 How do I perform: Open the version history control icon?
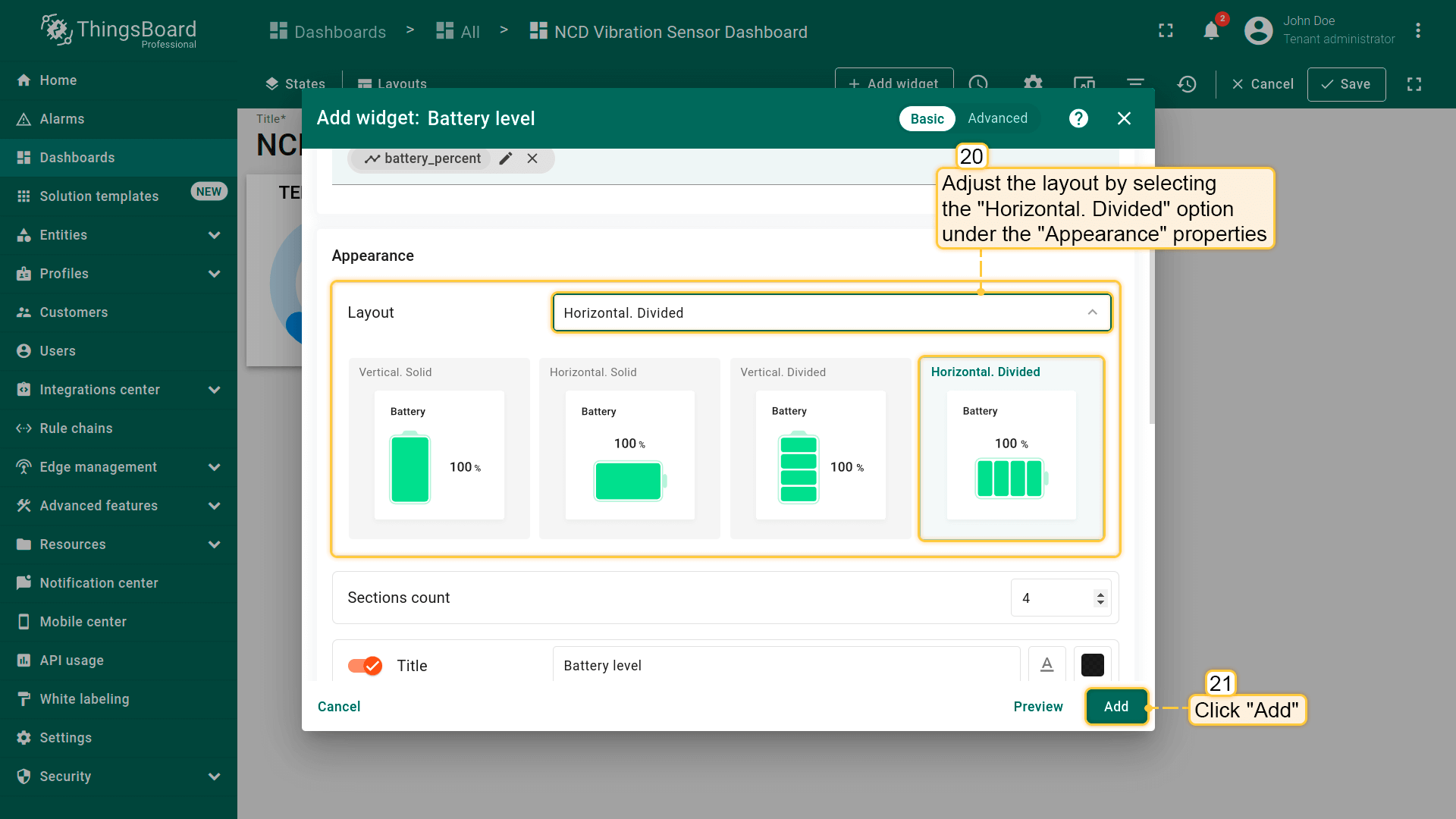click(x=1187, y=84)
